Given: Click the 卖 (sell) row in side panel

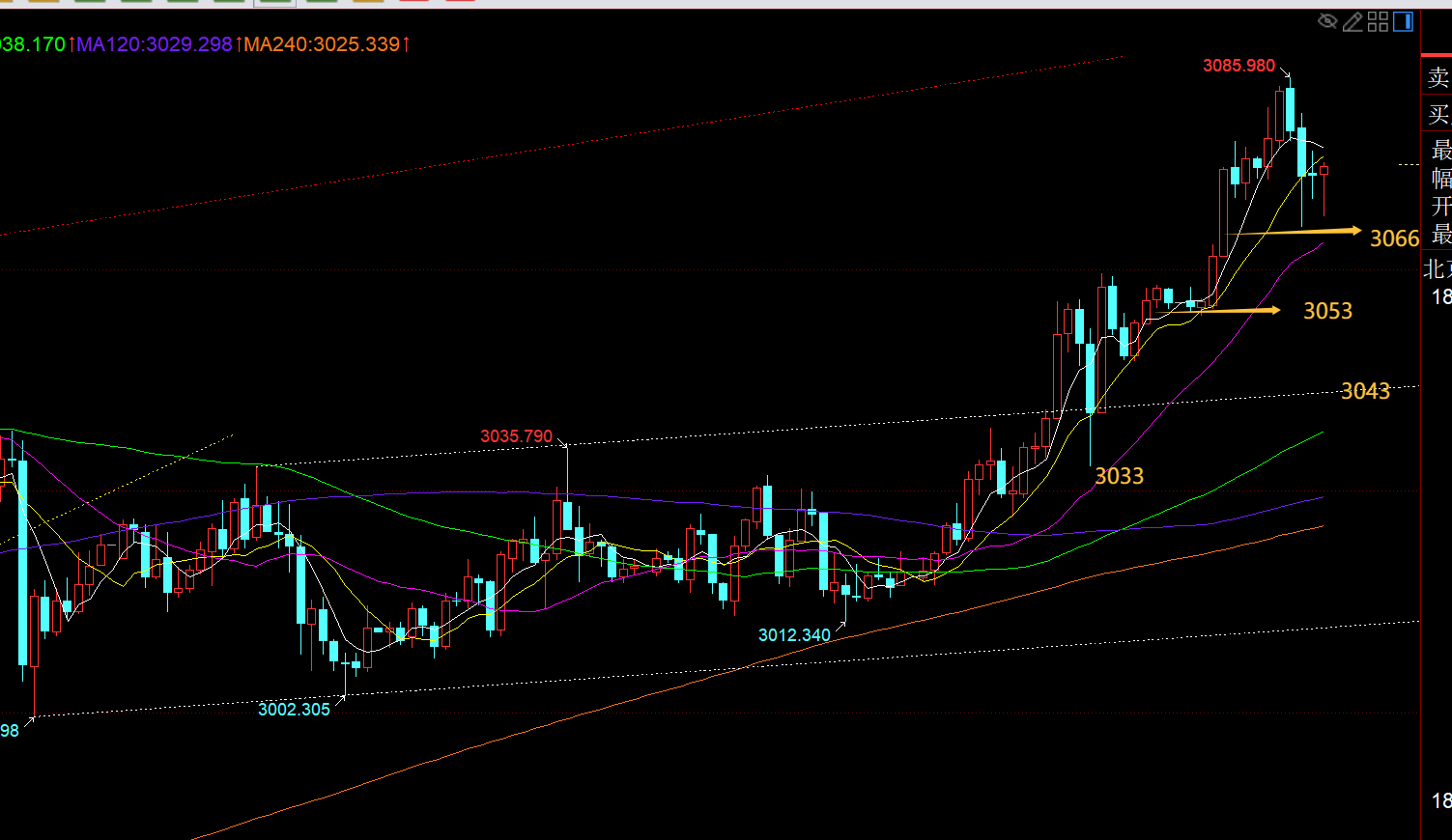Looking at the screenshot, I should (1438, 77).
